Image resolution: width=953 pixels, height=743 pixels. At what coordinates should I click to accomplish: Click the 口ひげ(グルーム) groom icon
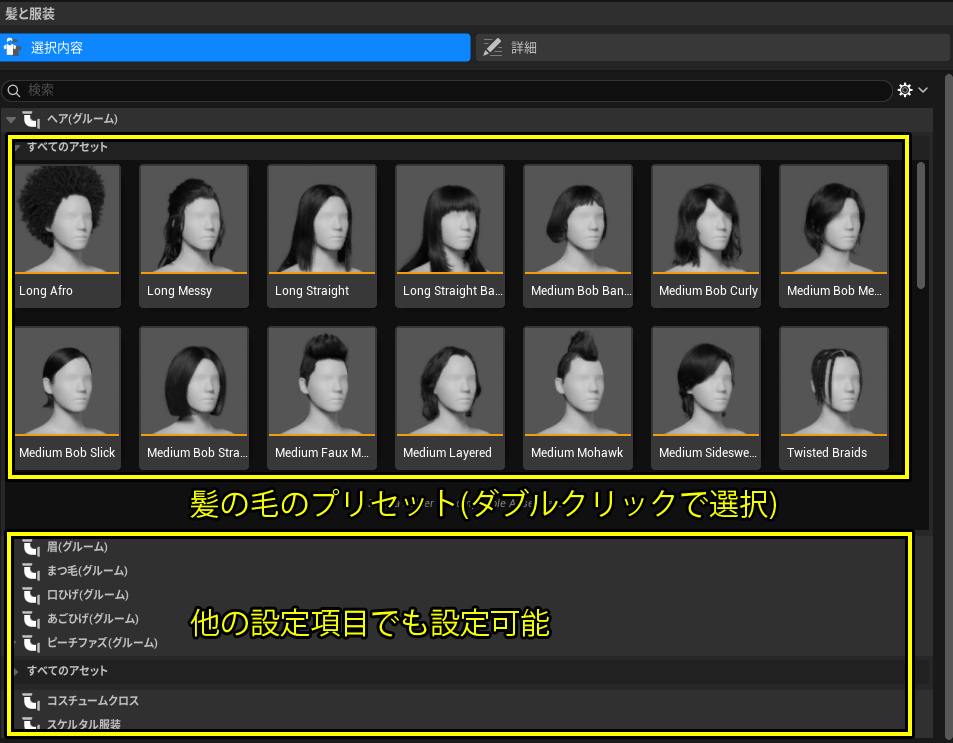tap(31, 595)
